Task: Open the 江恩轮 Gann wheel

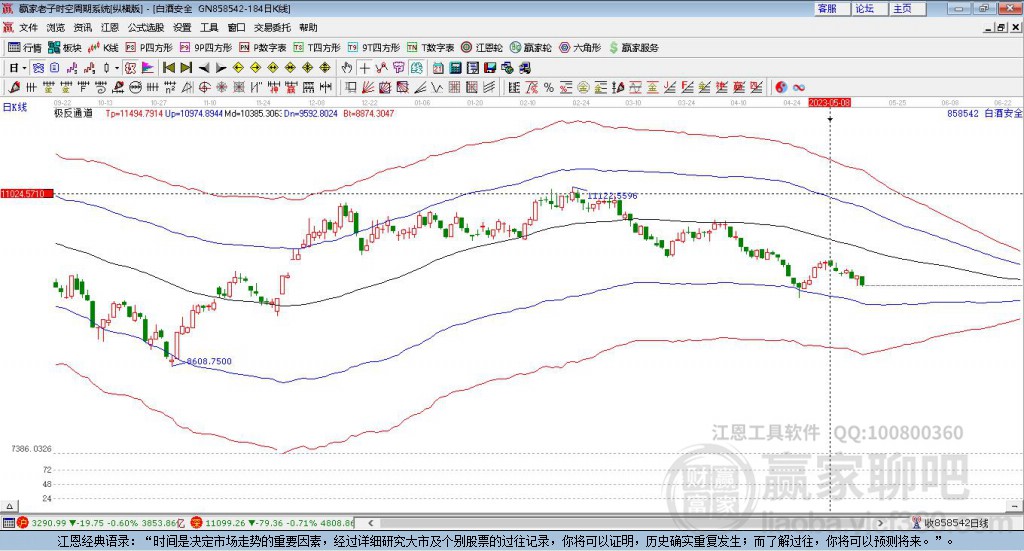Action: [482, 48]
